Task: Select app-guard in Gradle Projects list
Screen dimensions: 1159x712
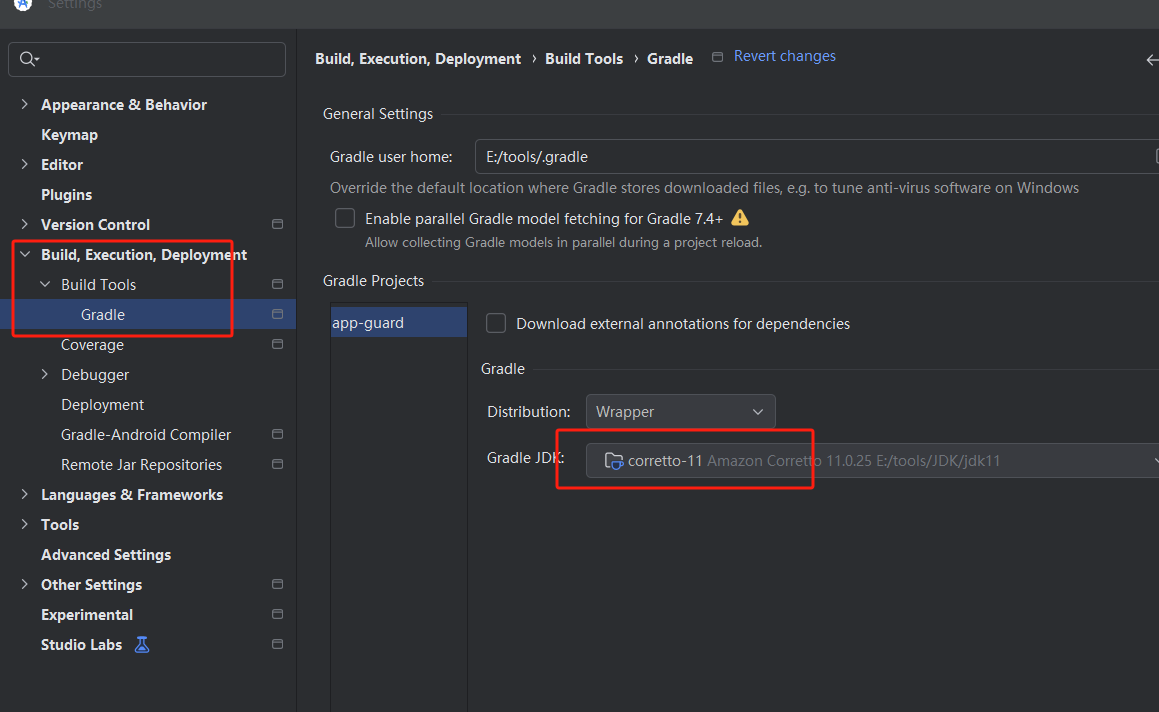Action: 398,322
